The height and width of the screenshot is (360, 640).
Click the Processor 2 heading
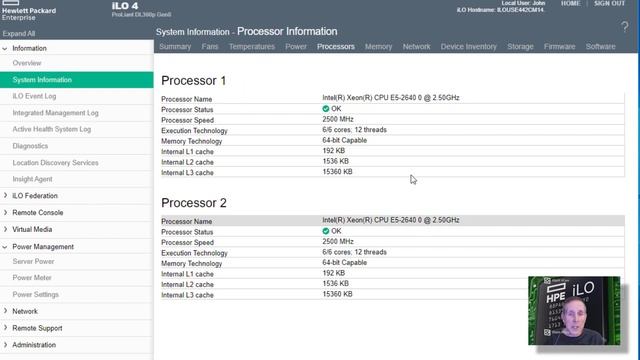click(194, 203)
